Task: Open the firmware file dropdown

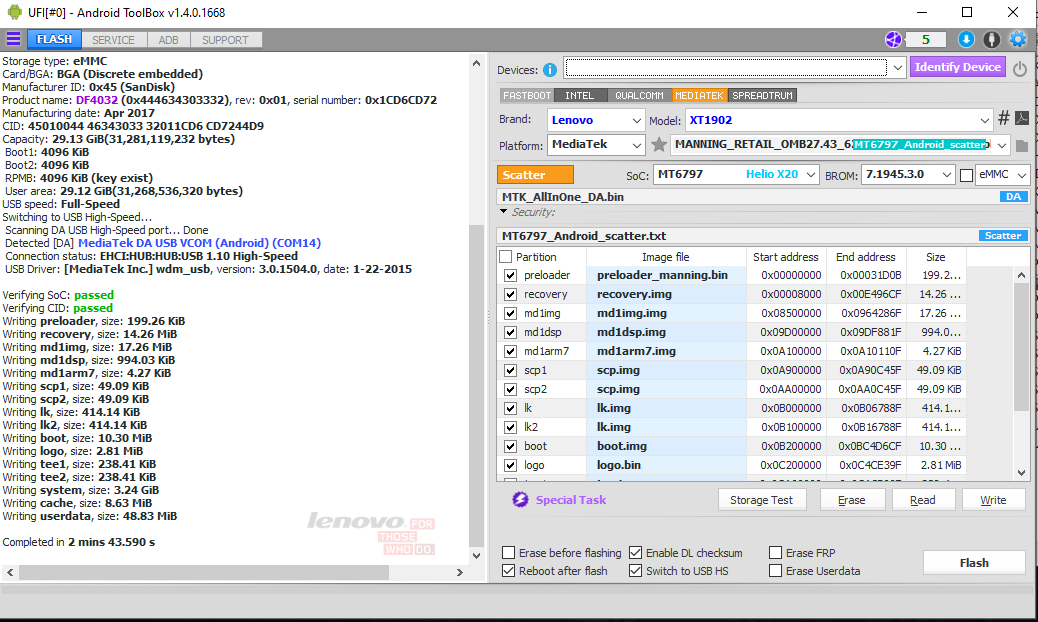Action: coord(1001,145)
